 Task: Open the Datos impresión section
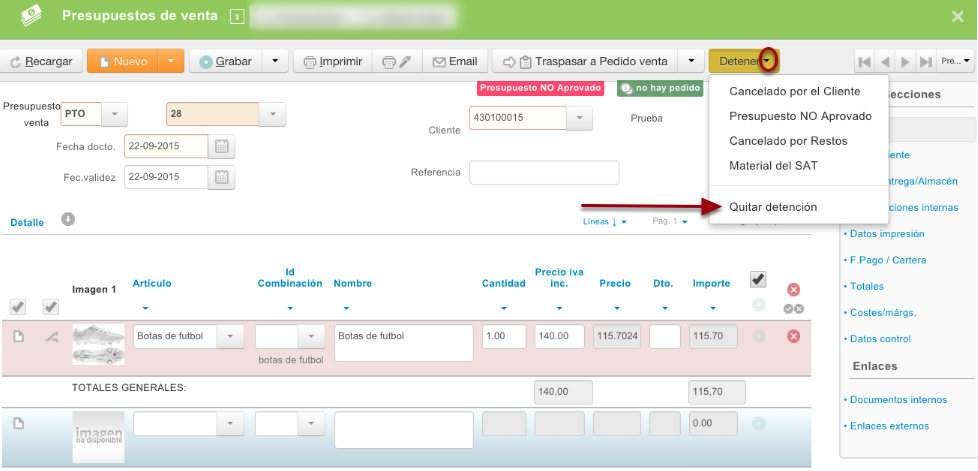887,234
